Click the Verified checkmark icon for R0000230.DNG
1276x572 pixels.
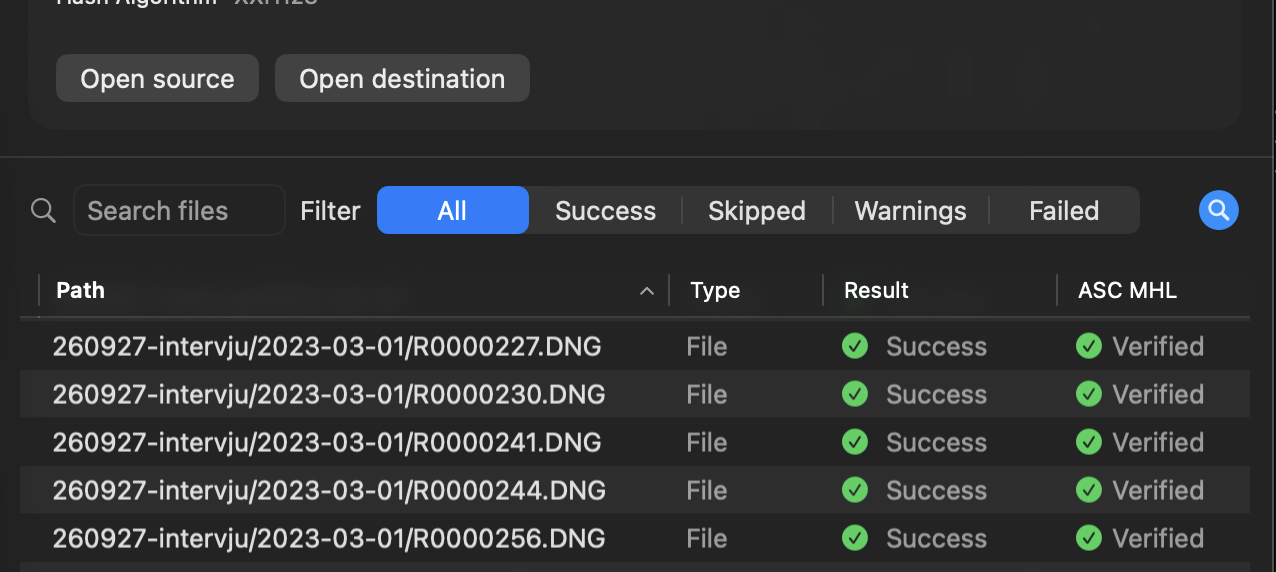click(1089, 394)
